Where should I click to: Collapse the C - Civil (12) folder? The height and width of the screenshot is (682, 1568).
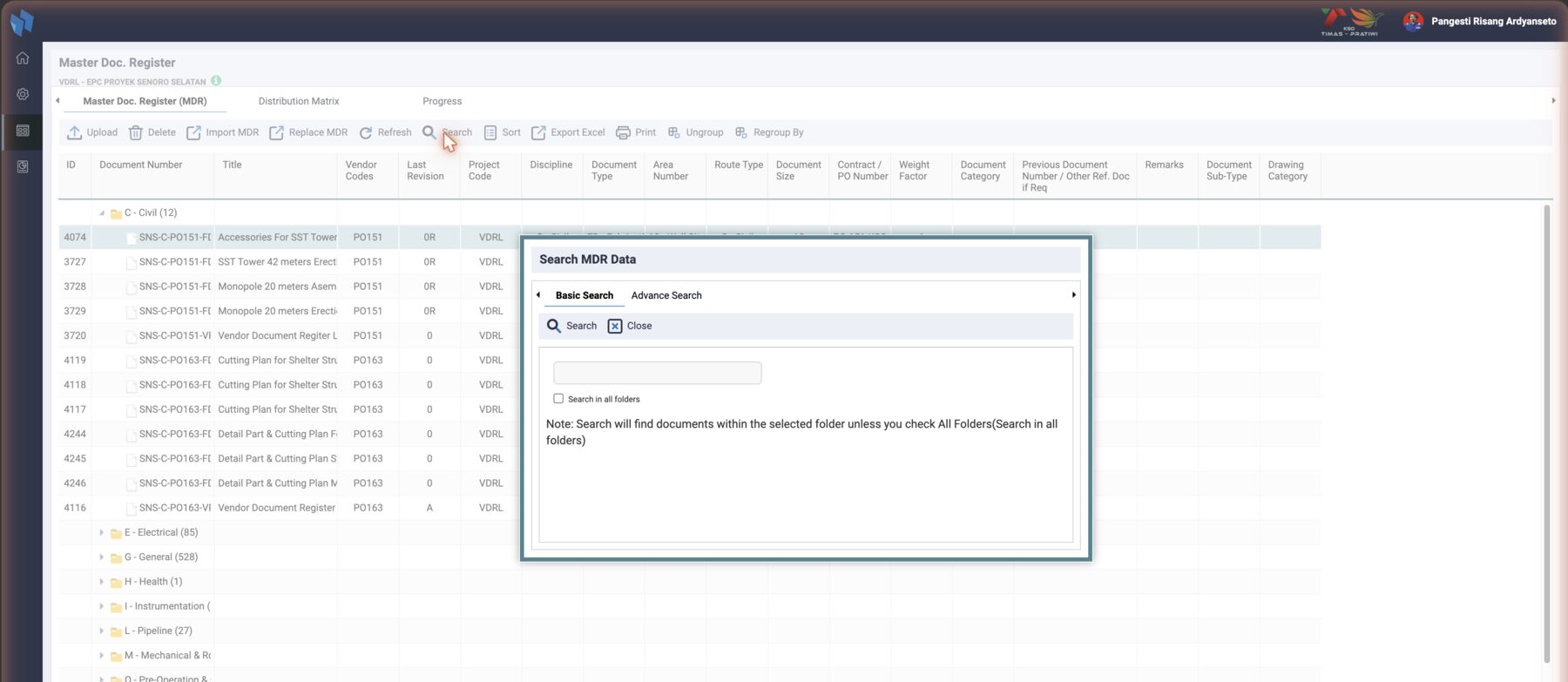[x=102, y=213]
